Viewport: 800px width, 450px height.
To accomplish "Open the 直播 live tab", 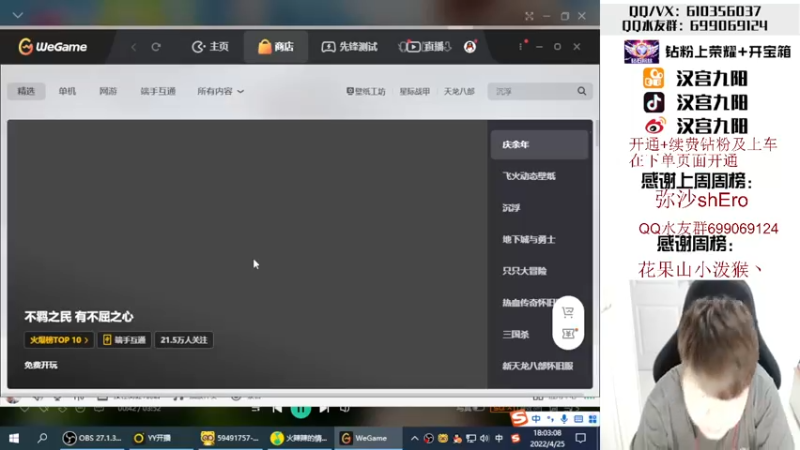I will tap(425, 47).
